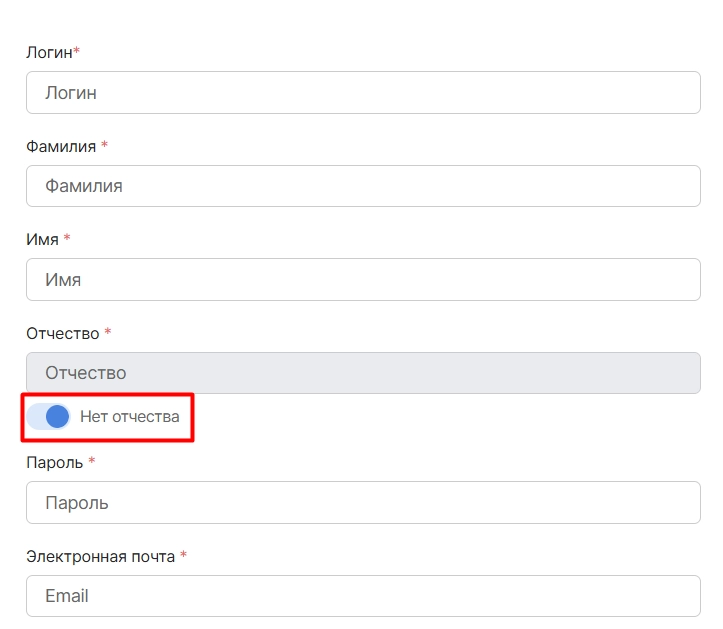723x629 pixels.
Task: Click the red asterisk after Отчество
Action: tap(108, 331)
